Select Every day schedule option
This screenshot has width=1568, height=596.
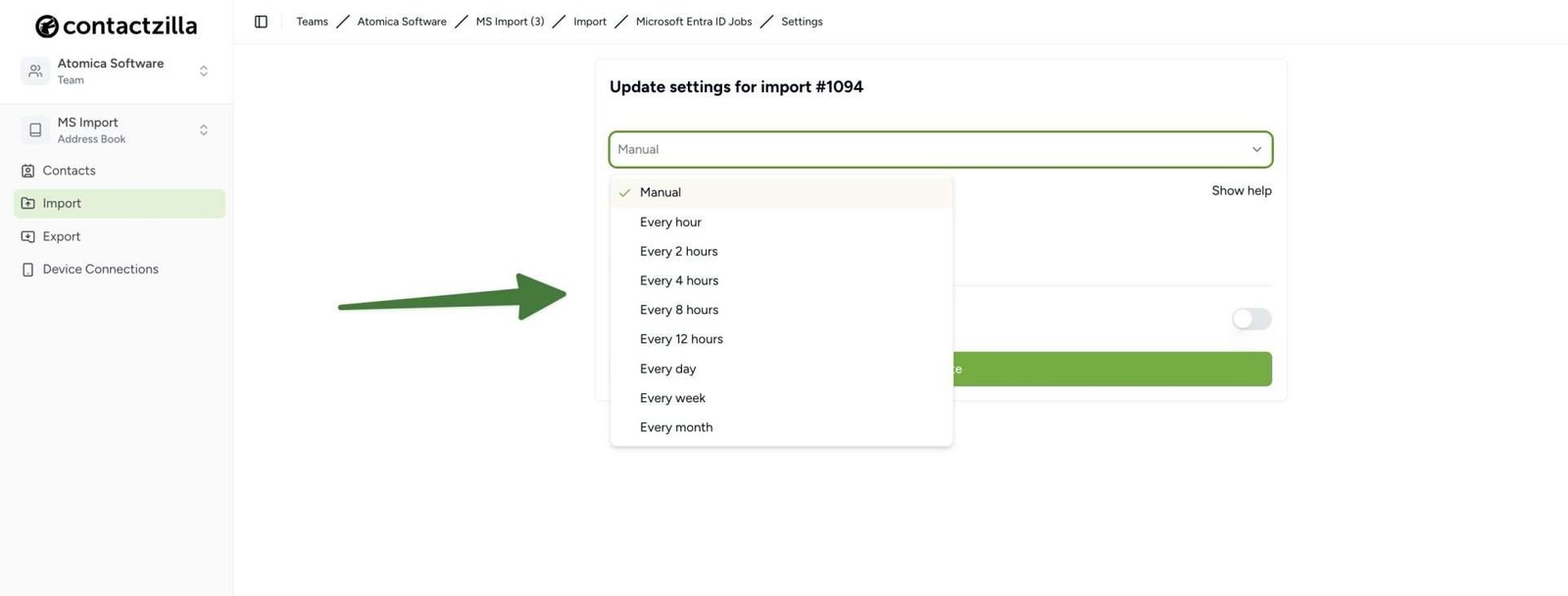[781, 369]
